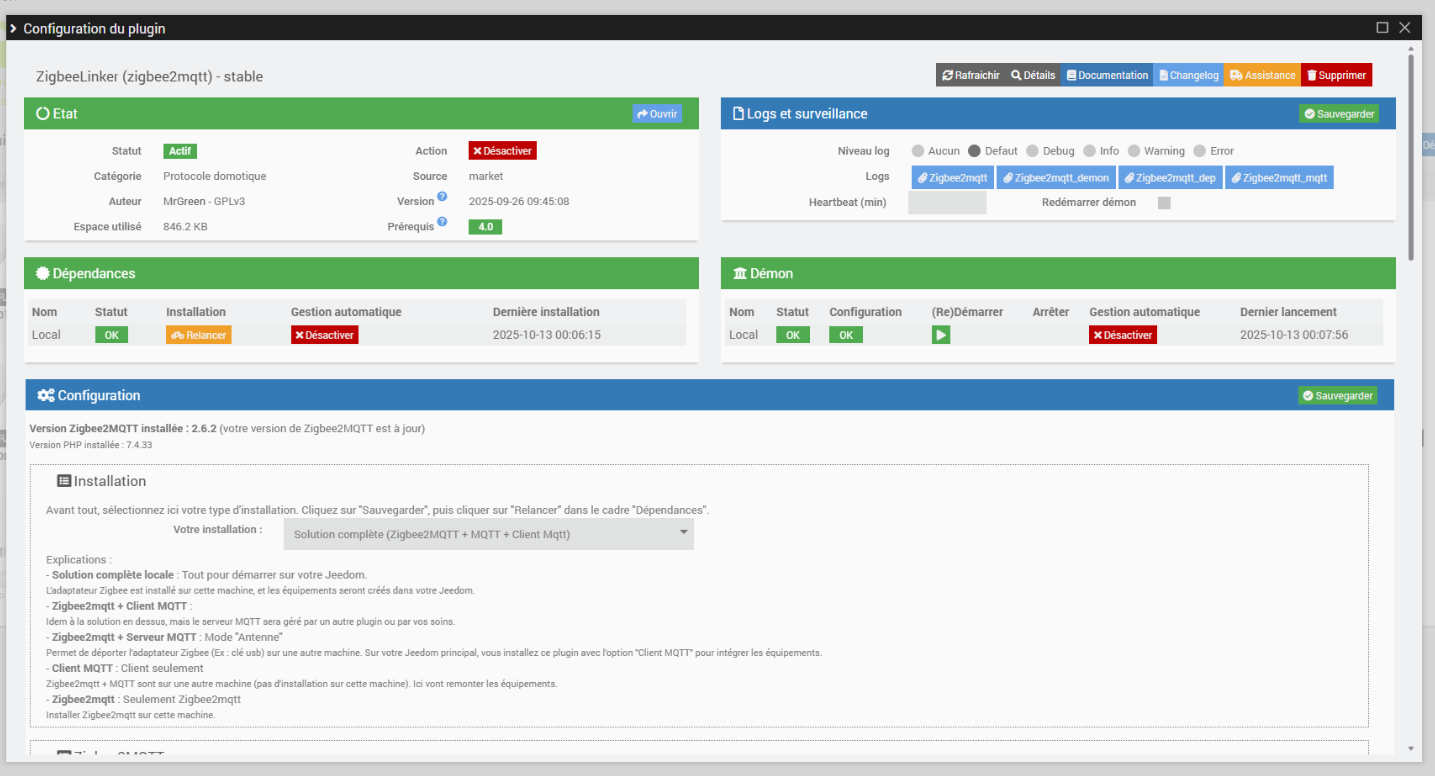View the plugin Changelog
Screen dimensions: 1435x776
(x=1188, y=75)
